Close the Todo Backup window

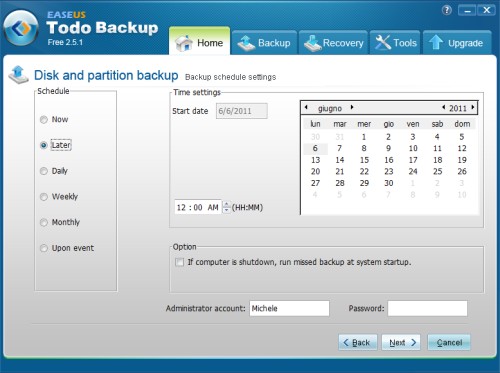click(486, 11)
